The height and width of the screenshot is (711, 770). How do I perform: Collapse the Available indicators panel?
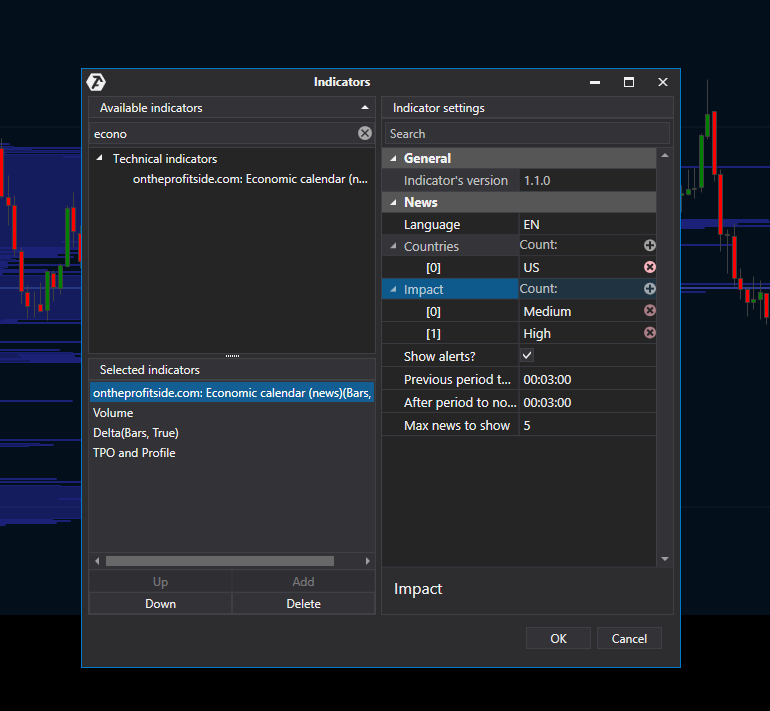[x=364, y=108]
